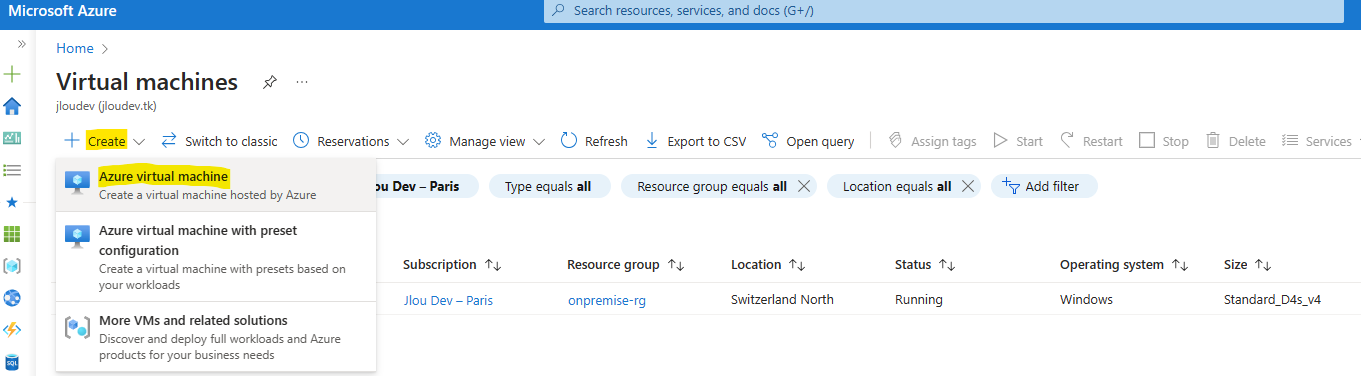This screenshot has width=1361, height=376.
Task: Open All resources green grid icon
Action: (x=12, y=234)
